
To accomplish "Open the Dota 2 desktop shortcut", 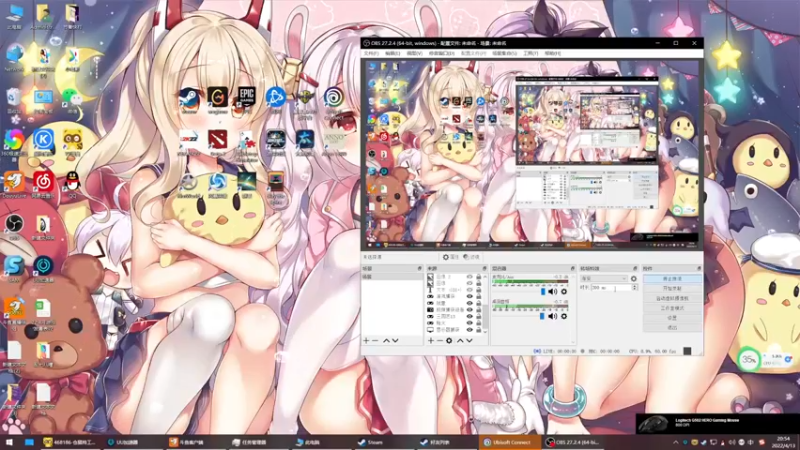I will pos(217,142).
